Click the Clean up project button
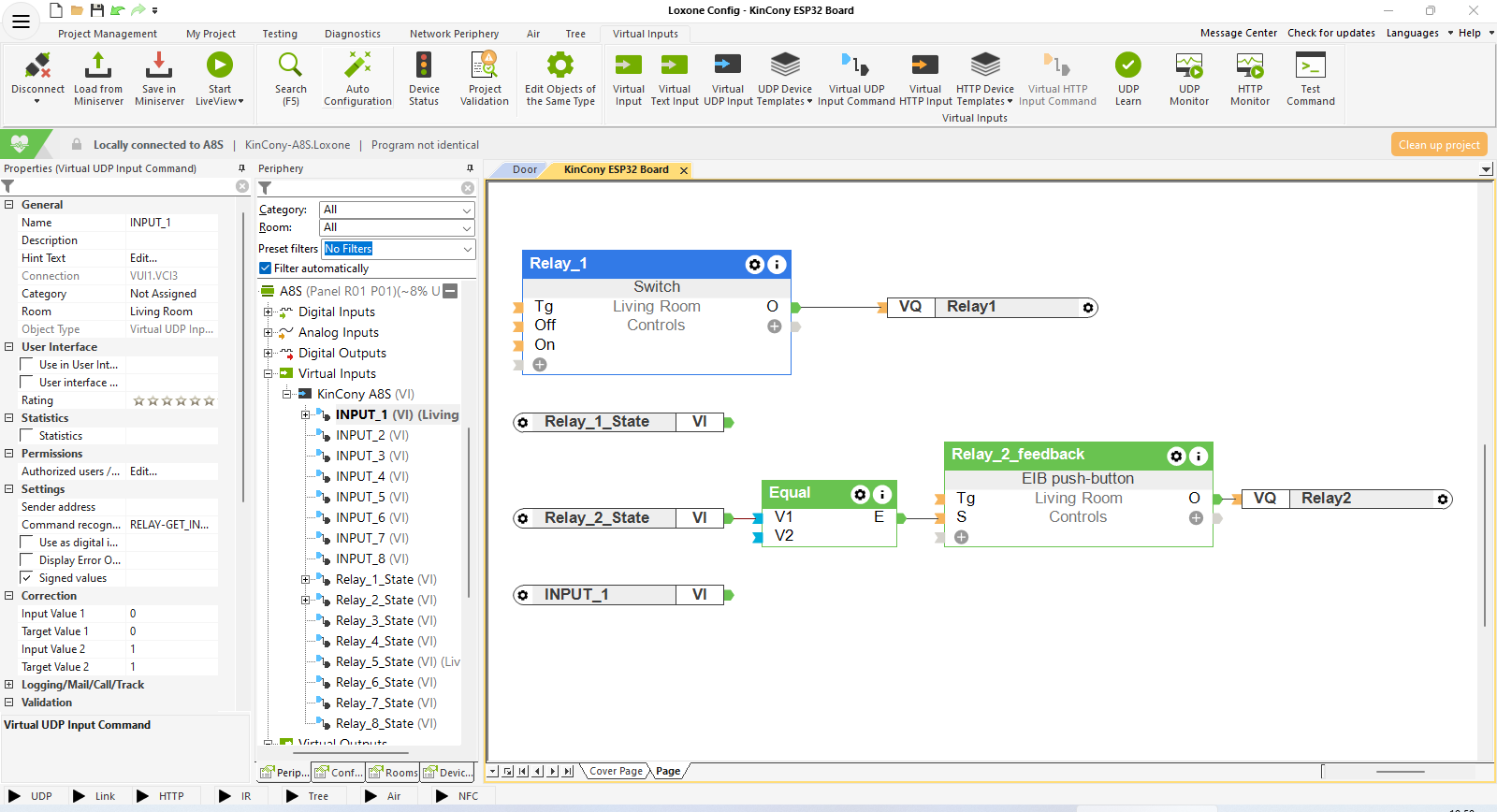Image resolution: width=1497 pixels, height=812 pixels. coord(1439,145)
